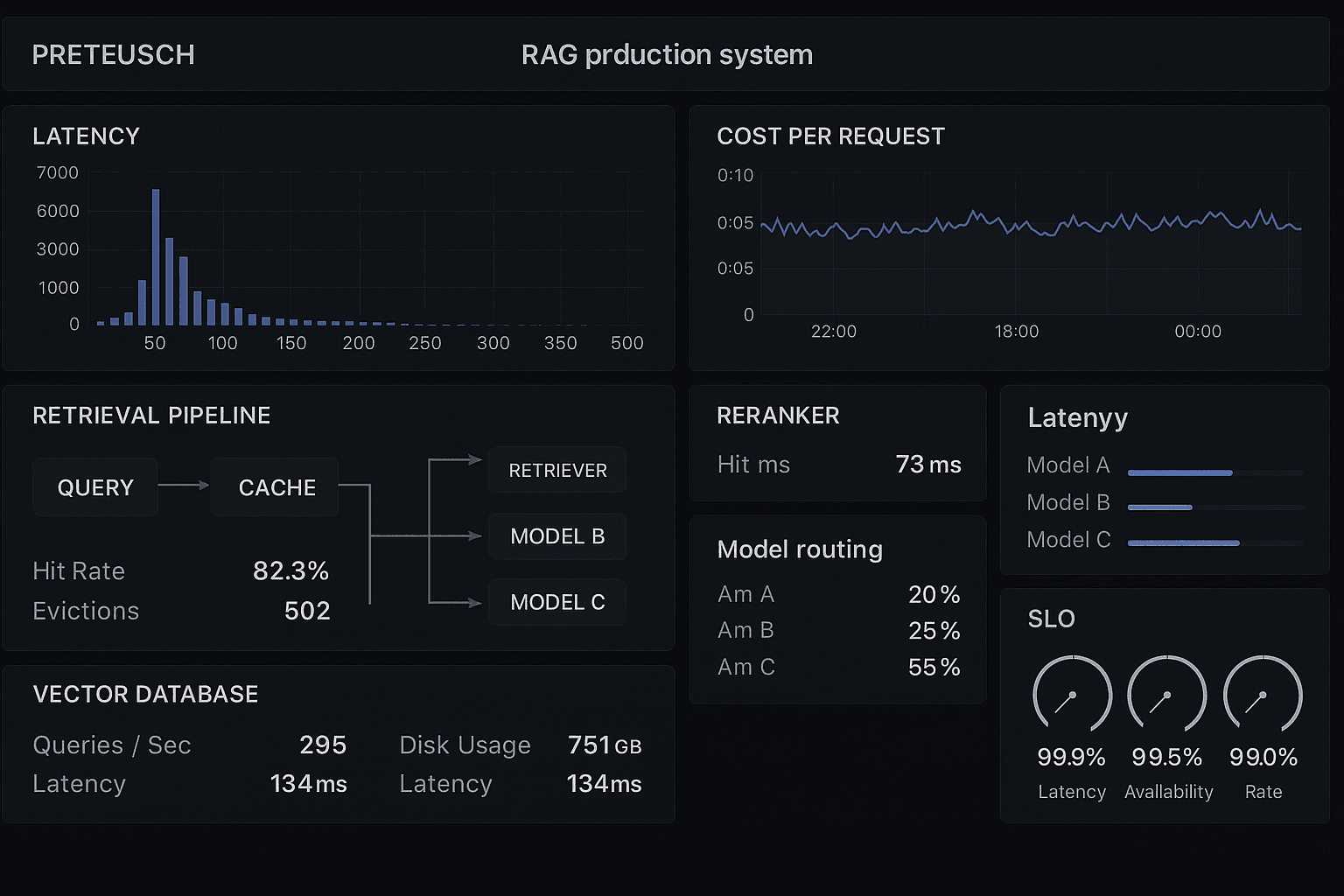Click the 18:00 time label on the cost chart

coord(1017,332)
